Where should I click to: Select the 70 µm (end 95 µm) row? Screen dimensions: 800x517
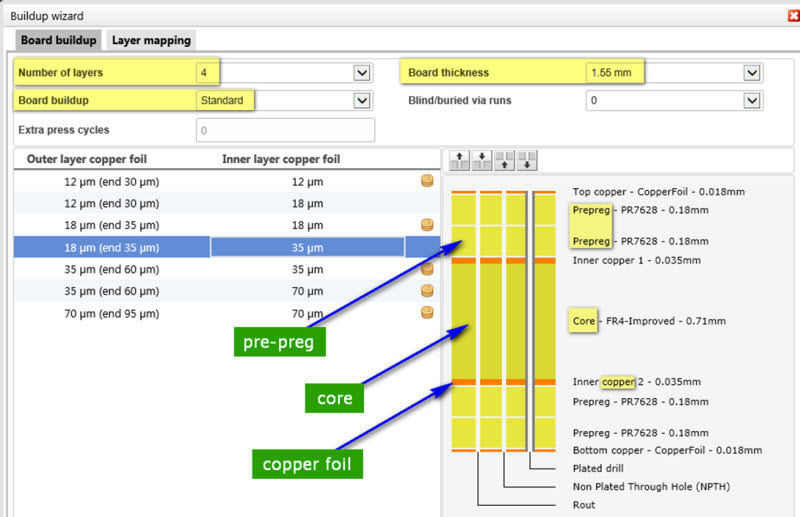(227, 313)
